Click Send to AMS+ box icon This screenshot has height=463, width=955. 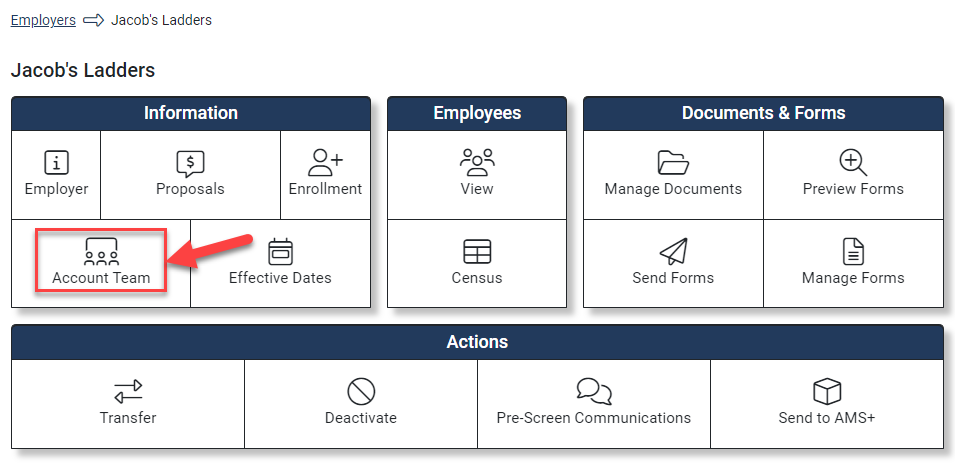[827, 391]
